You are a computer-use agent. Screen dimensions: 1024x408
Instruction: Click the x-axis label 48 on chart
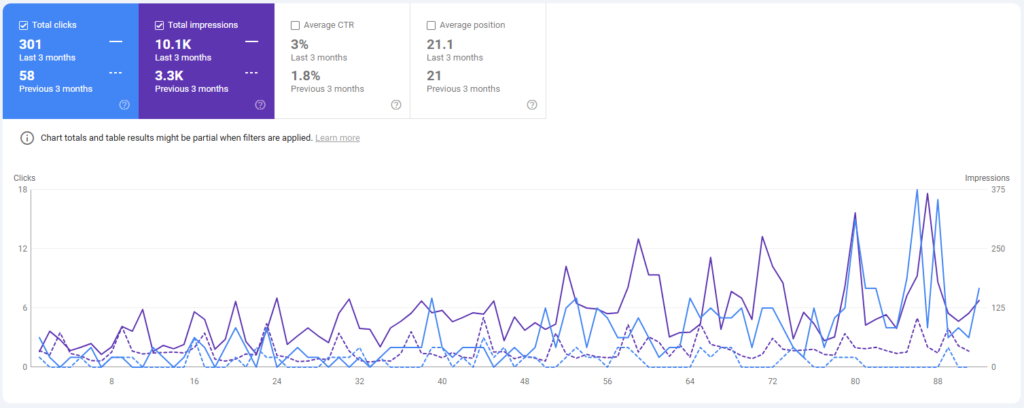pos(524,381)
